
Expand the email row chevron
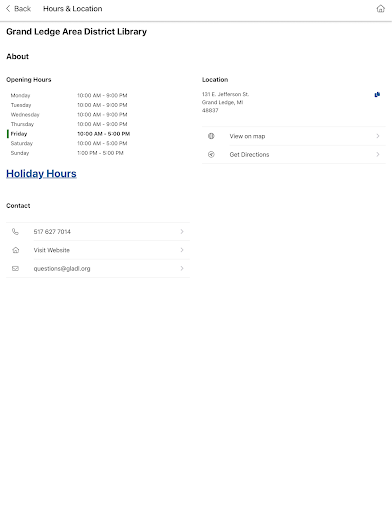coord(182,268)
